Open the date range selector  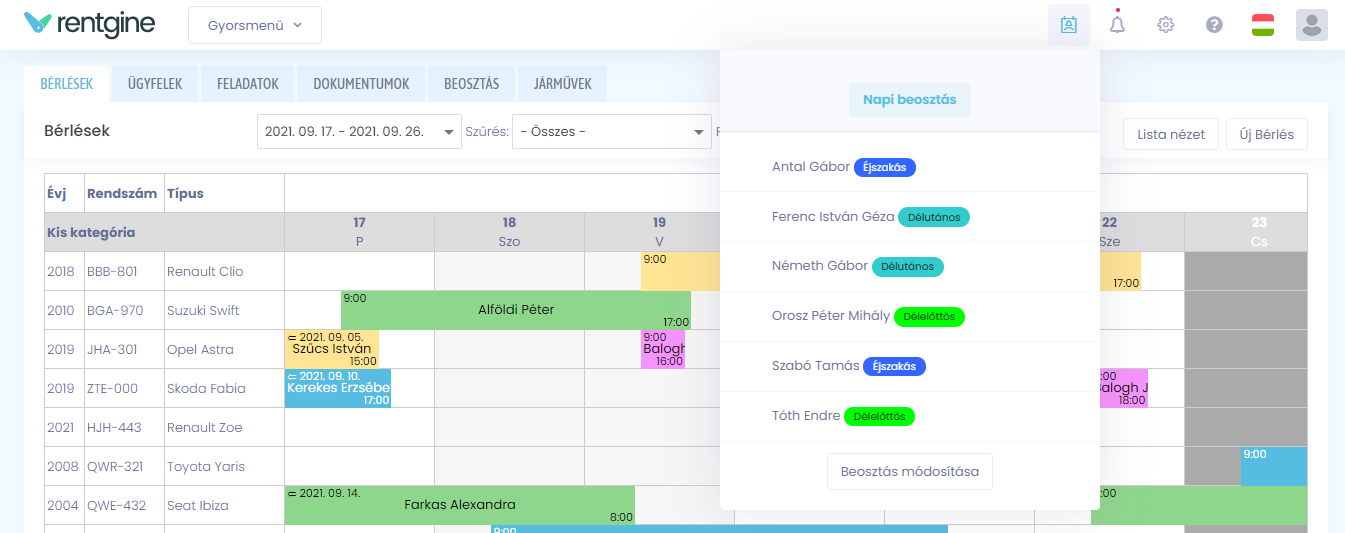pos(357,132)
